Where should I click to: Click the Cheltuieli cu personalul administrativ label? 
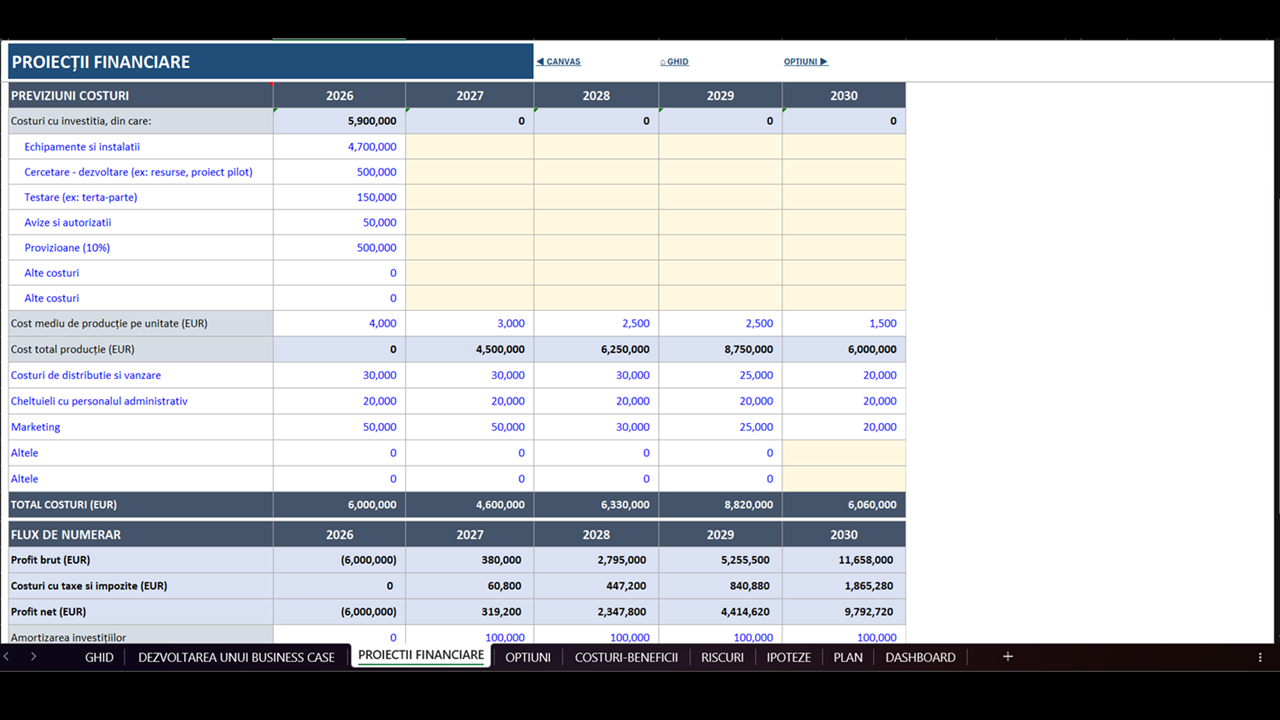coord(99,401)
